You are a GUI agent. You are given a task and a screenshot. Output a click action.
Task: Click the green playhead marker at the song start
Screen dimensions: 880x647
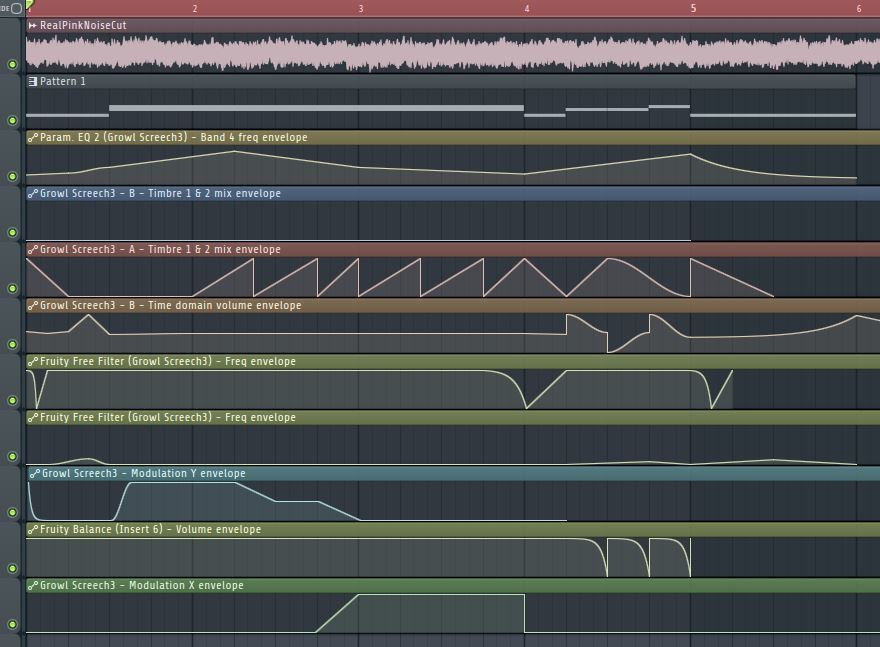(x=29, y=5)
